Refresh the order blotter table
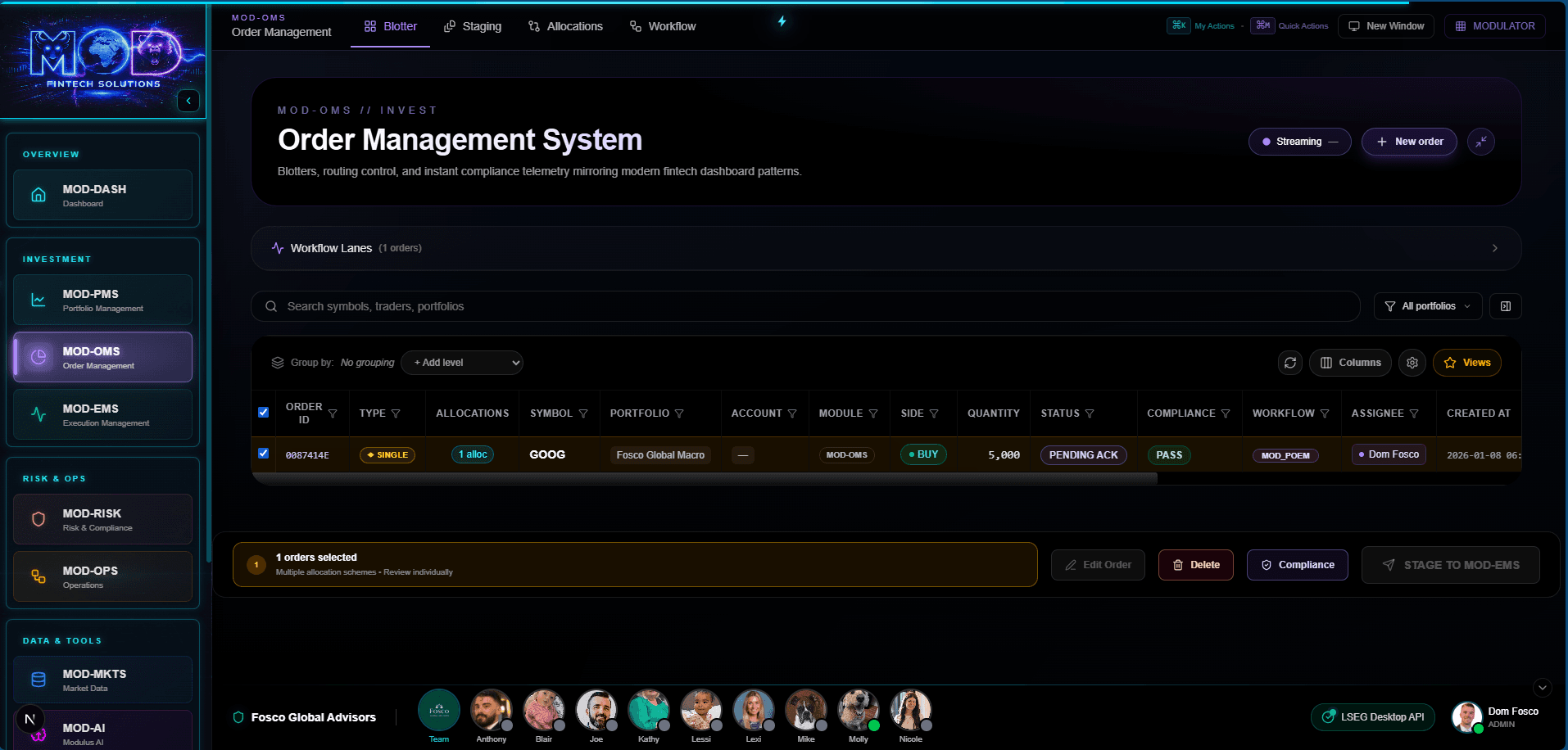 point(1290,362)
